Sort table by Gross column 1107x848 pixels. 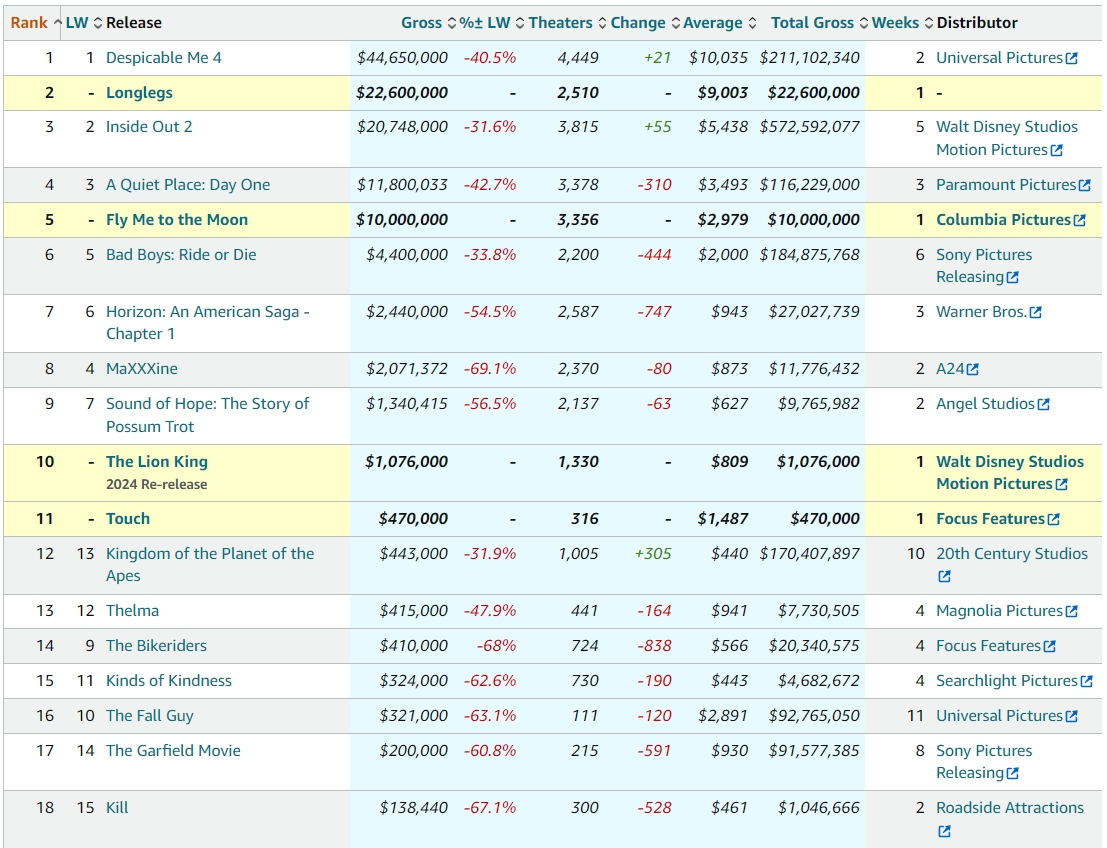(429, 23)
